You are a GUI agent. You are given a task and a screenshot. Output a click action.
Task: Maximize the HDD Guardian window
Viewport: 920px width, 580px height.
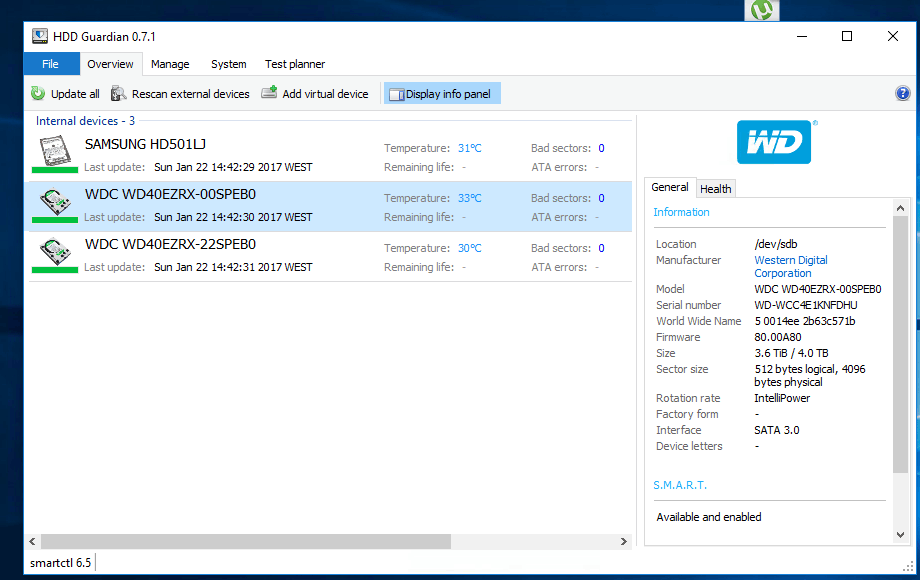(847, 36)
